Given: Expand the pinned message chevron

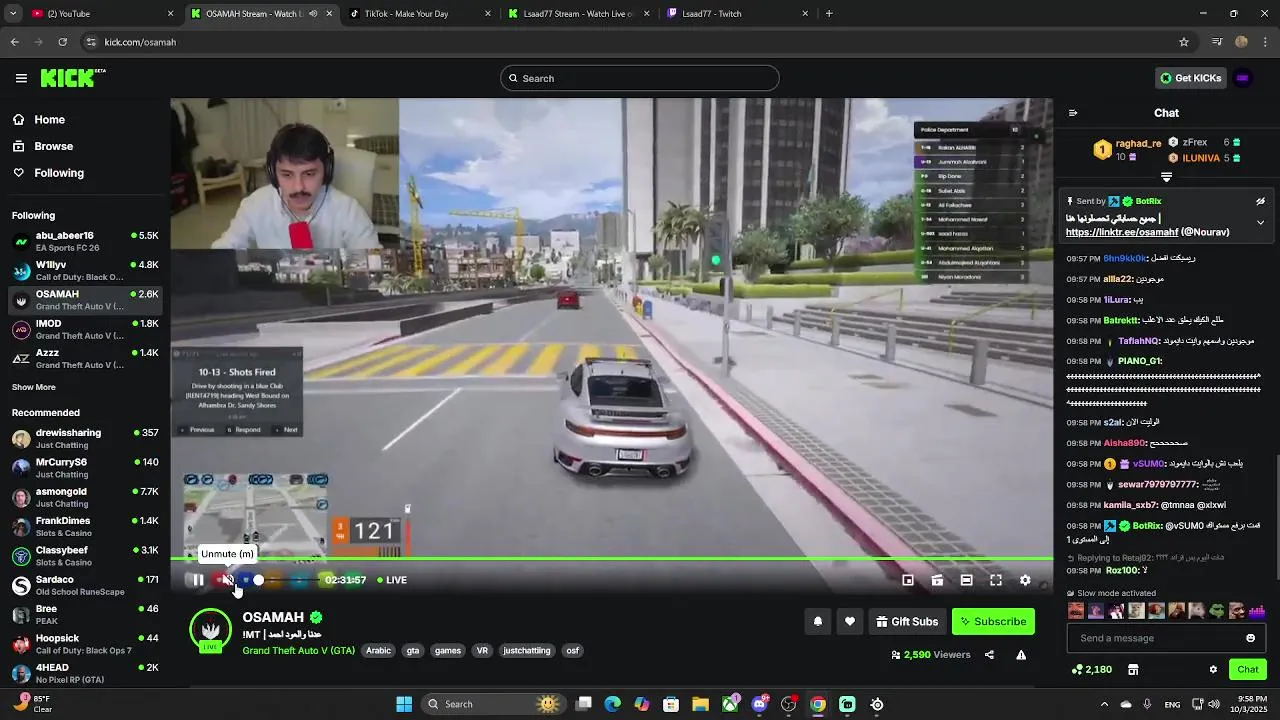Looking at the screenshot, I should [x=1260, y=222].
